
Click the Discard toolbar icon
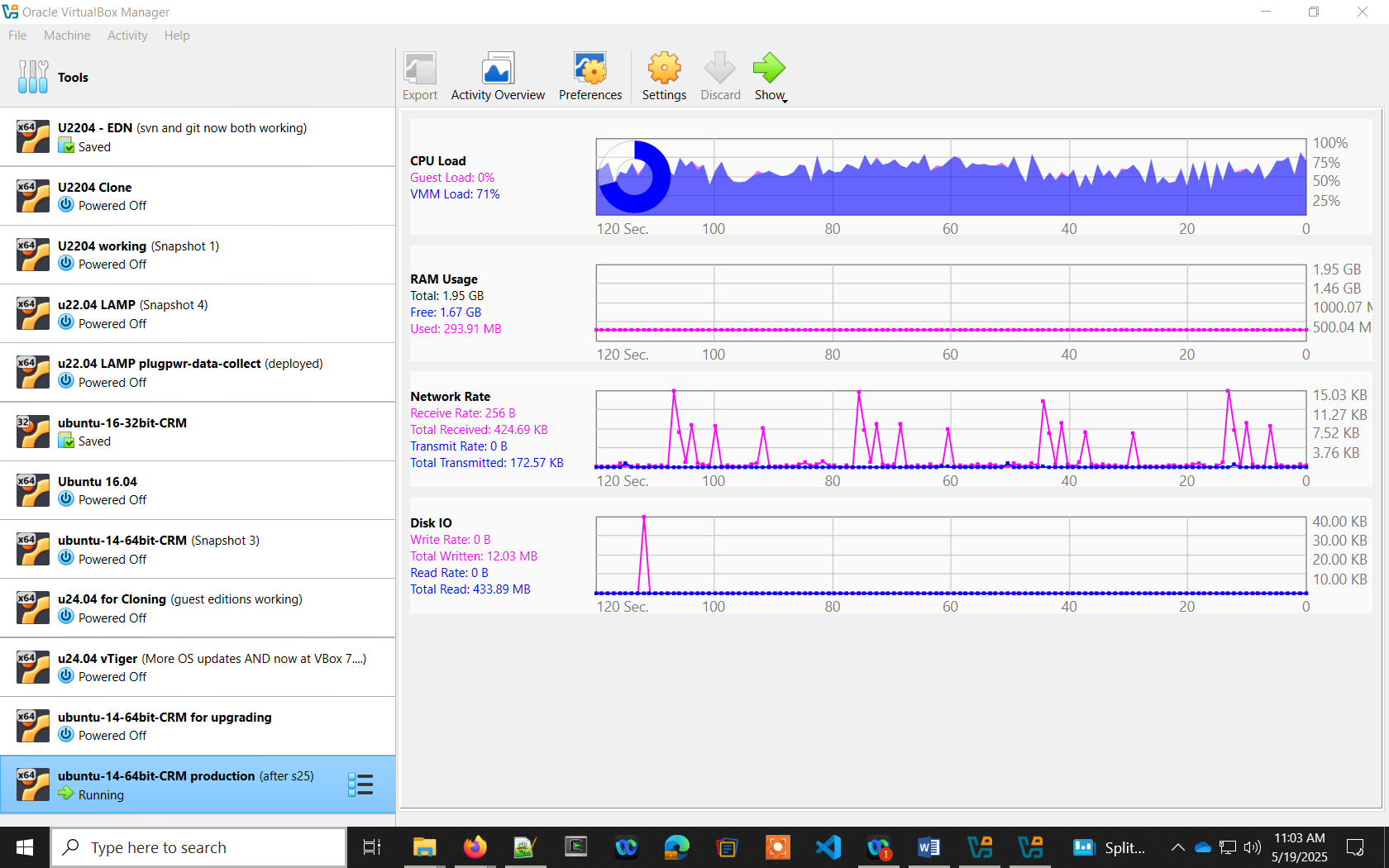point(720,69)
